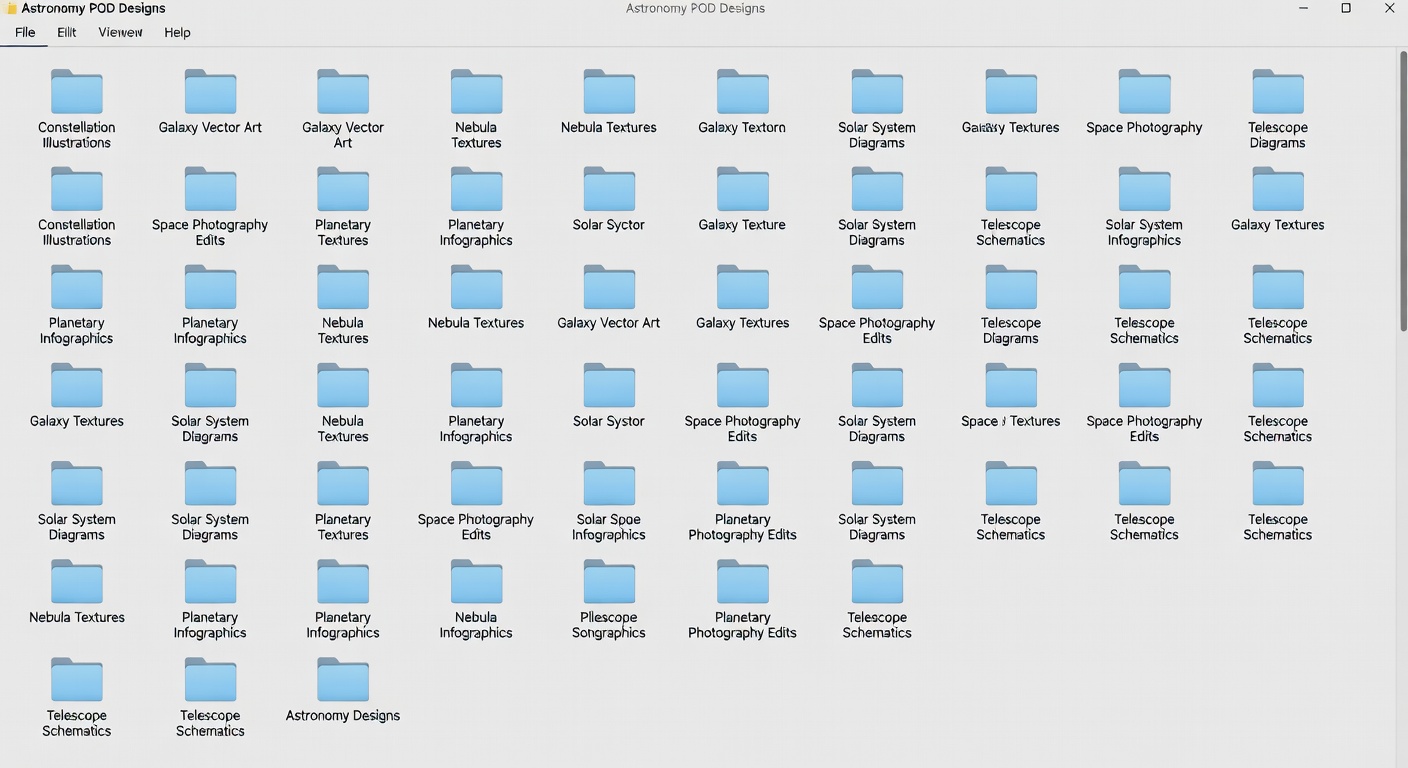Click the folder icon in title bar
The width and height of the screenshot is (1408, 768).
[12, 9]
